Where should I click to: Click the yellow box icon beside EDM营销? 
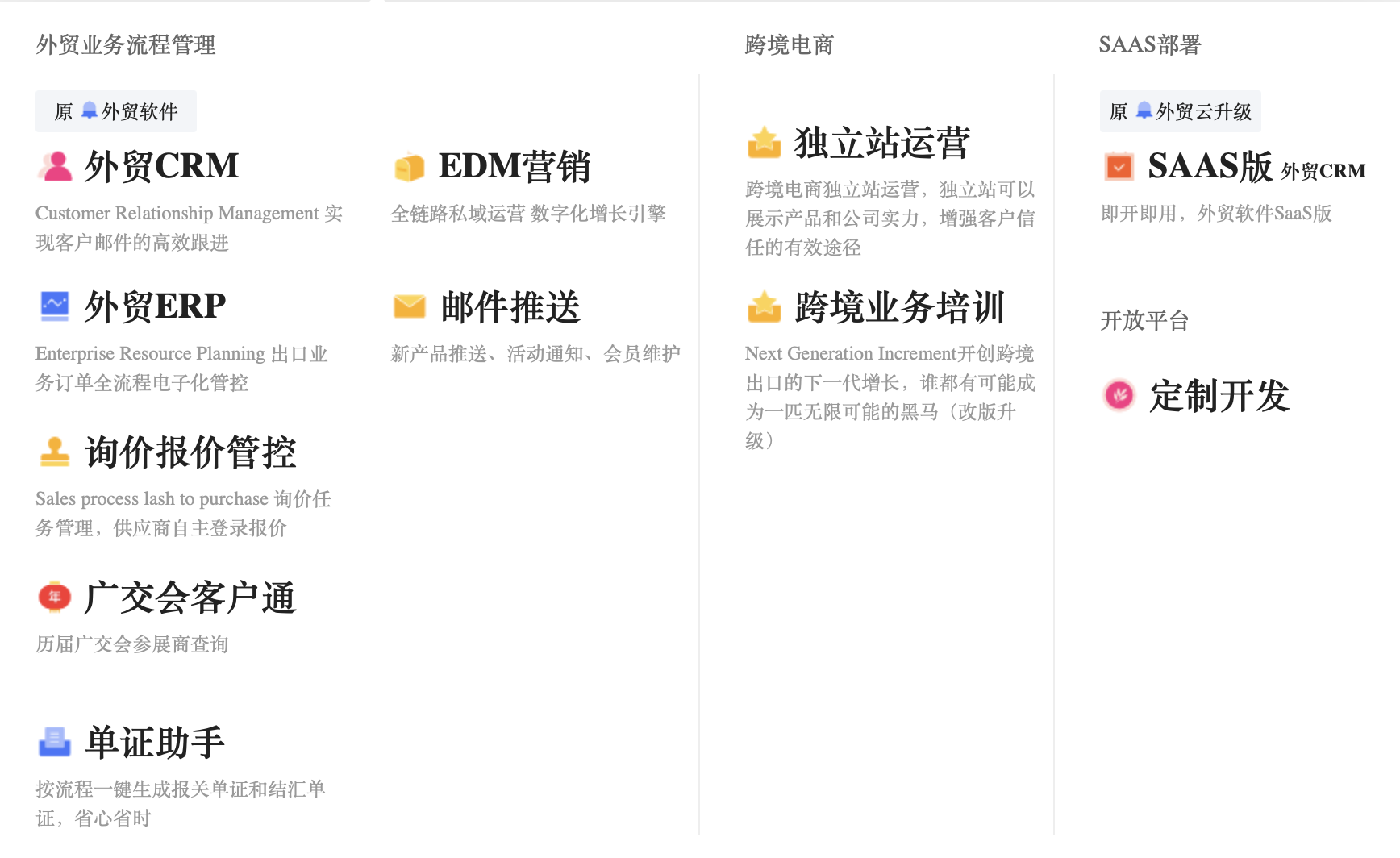pos(410,167)
